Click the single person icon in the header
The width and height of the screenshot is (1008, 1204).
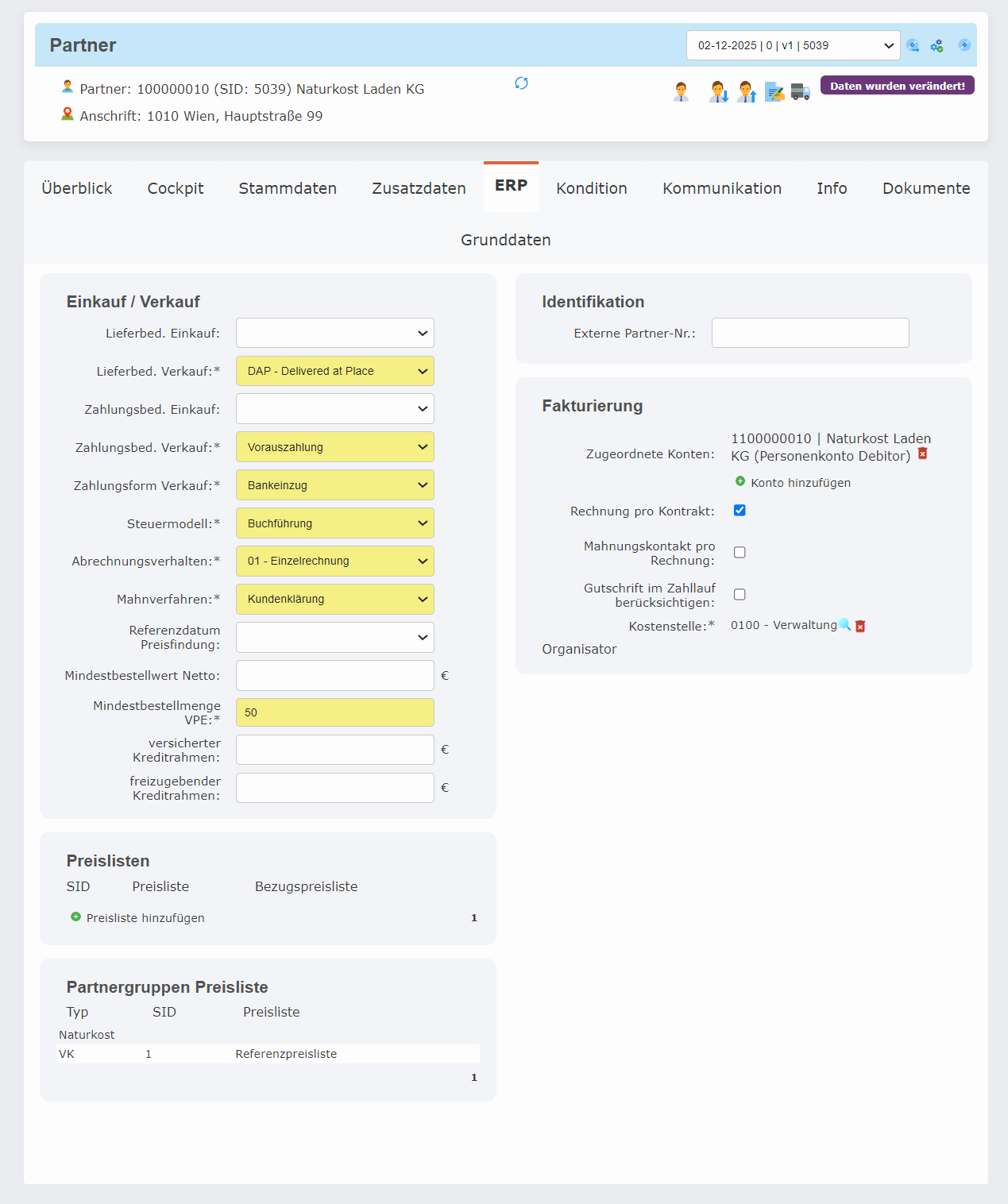(x=680, y=91)
